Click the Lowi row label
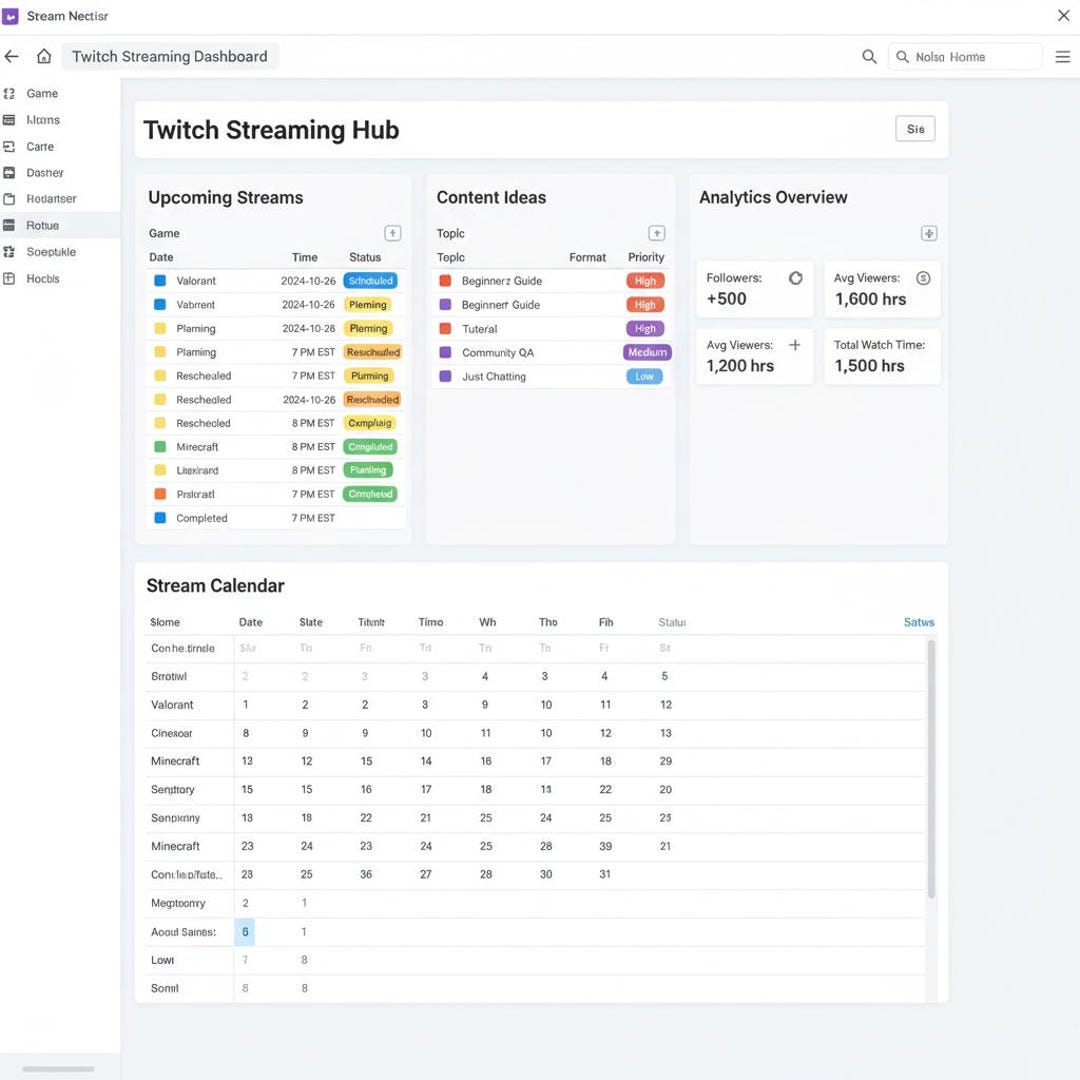The width and height of the screenshot is (1080, 1080). tap(163, 960)
